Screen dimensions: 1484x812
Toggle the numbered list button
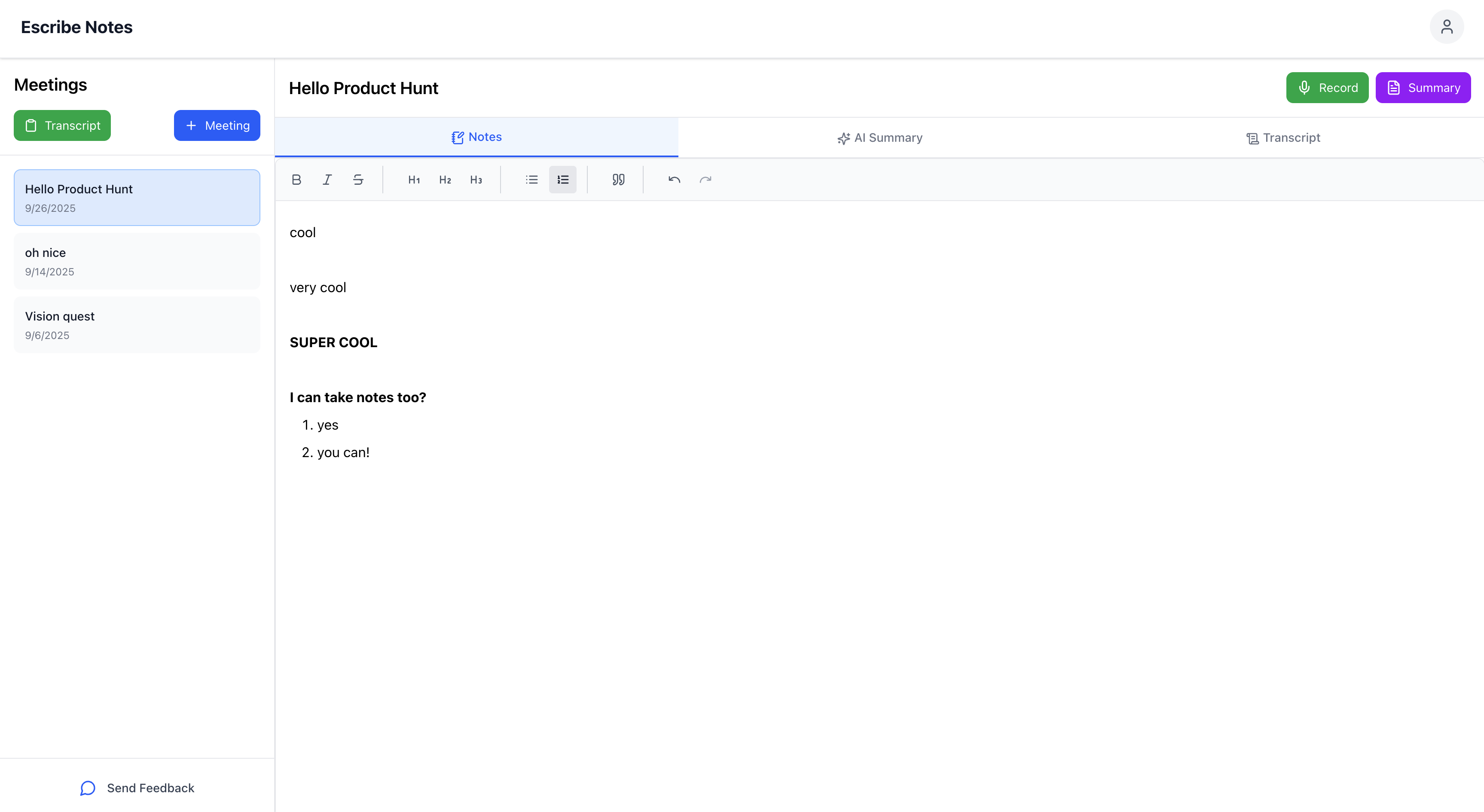562,180
